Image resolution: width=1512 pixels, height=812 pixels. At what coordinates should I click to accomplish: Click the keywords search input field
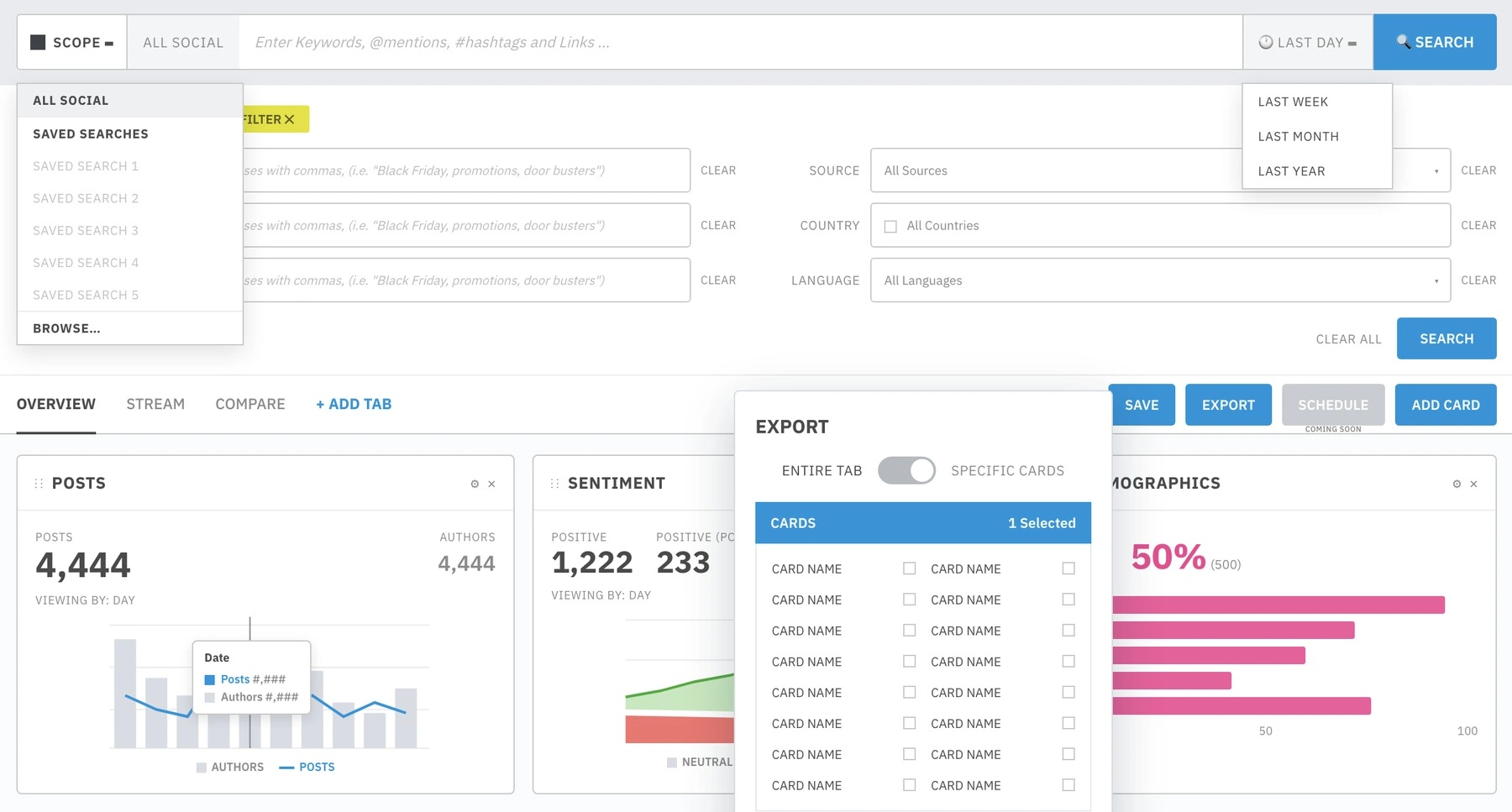click(741, 42)
